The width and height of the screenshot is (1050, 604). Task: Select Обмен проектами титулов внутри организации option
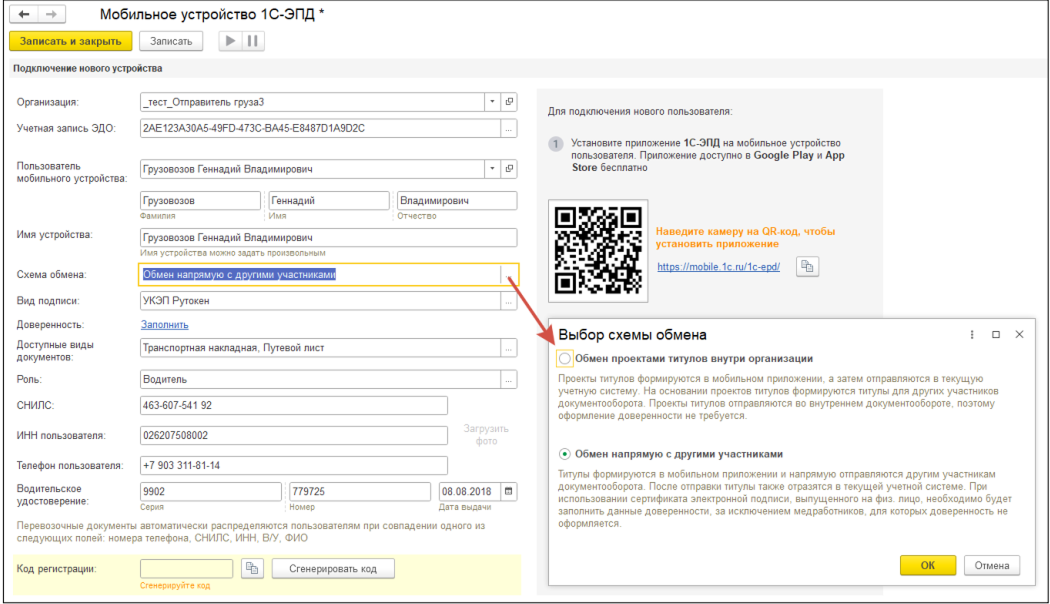point(565,358)
